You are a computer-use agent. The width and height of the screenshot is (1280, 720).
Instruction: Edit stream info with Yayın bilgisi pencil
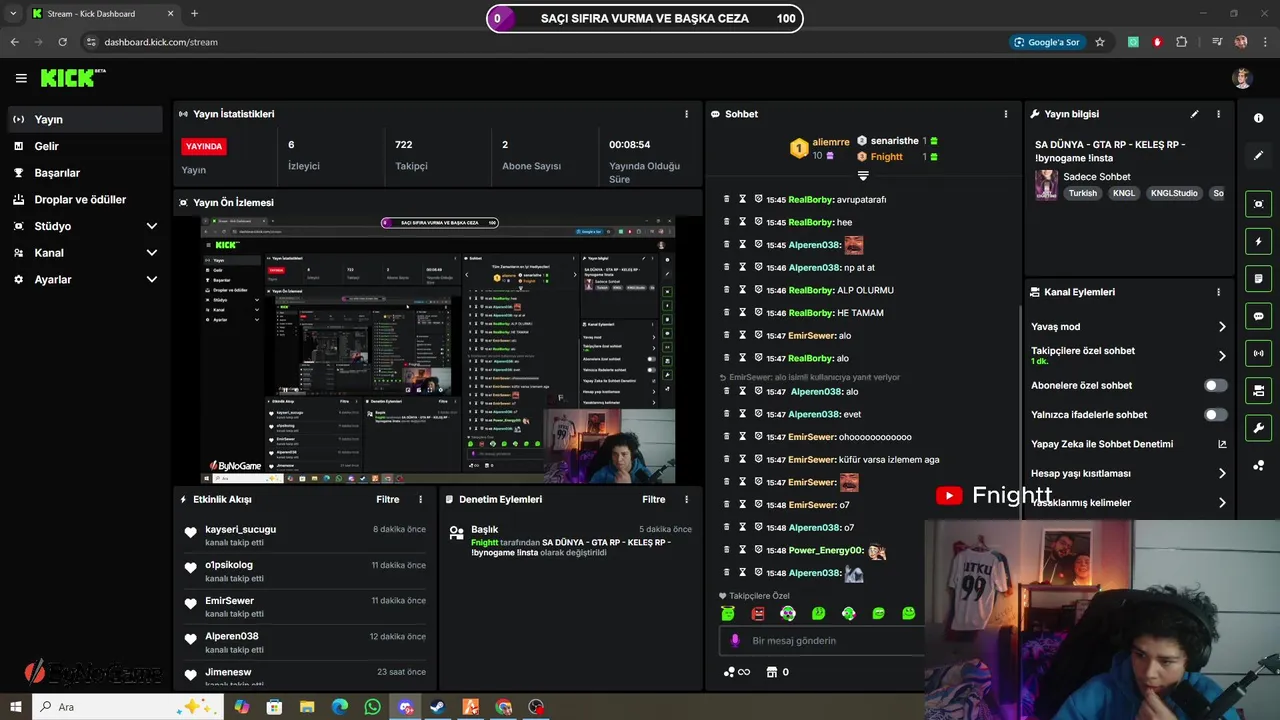pyautogui.click(x=1194, y=114)
